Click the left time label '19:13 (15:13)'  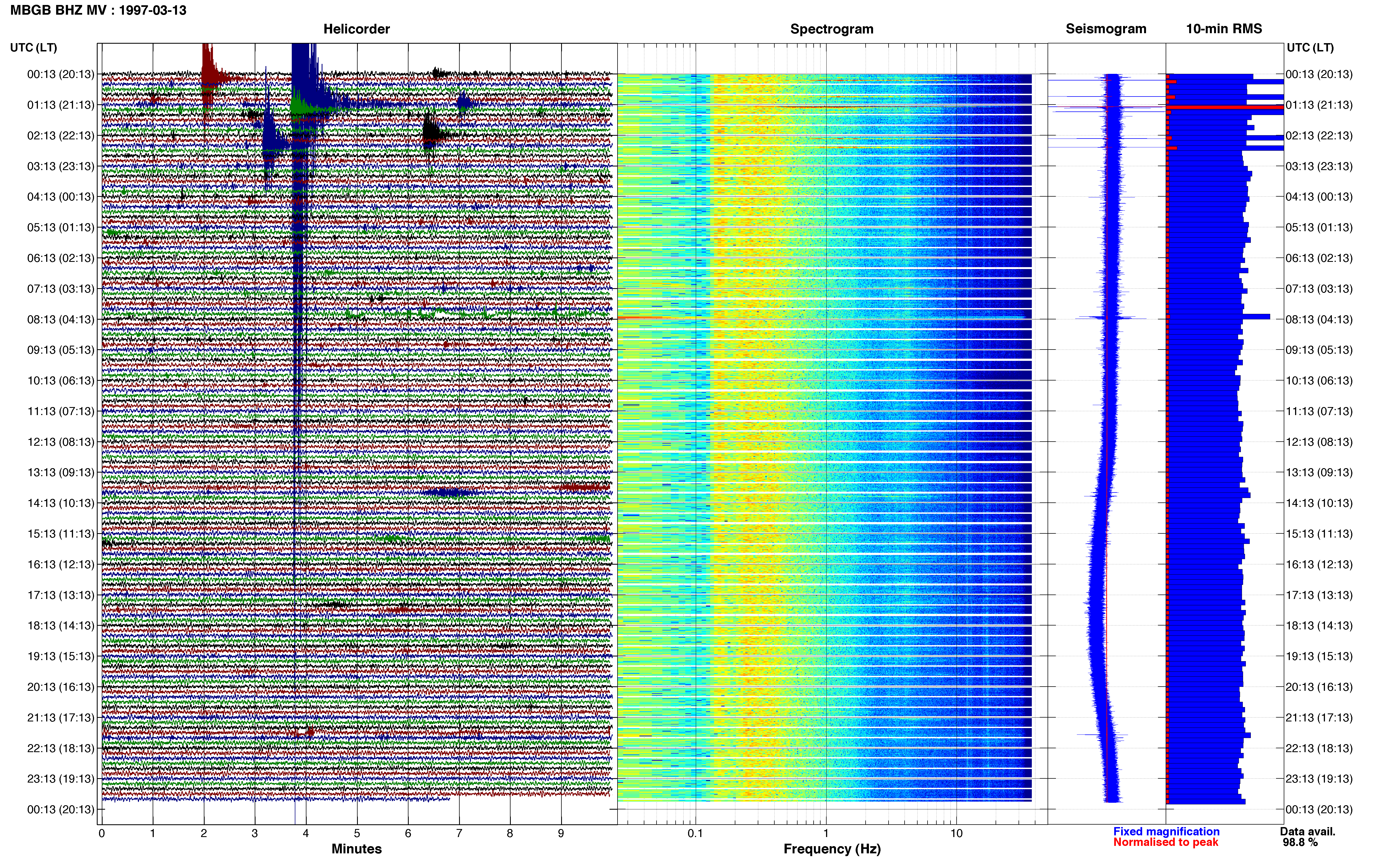pos(61,656)
